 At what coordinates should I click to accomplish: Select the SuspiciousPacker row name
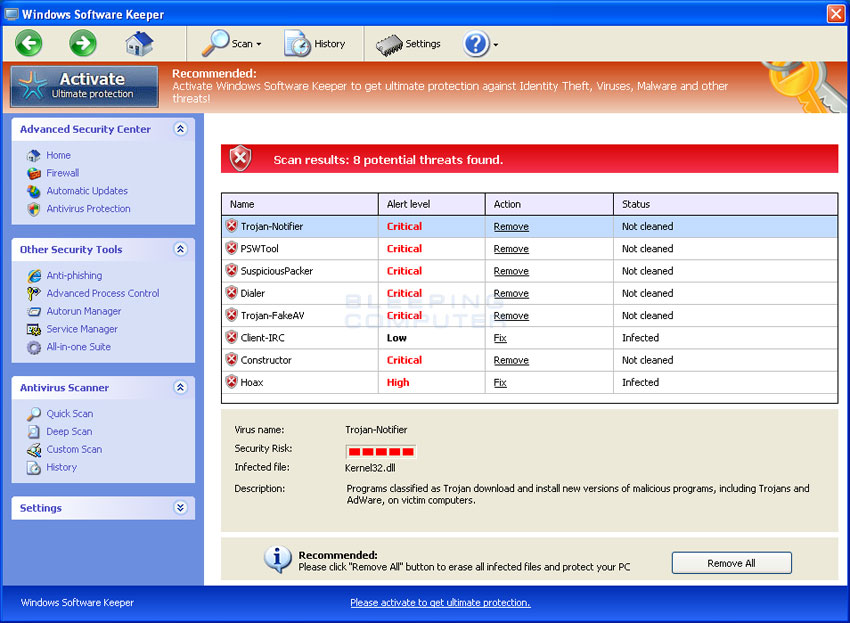click(x=276, y=271)
